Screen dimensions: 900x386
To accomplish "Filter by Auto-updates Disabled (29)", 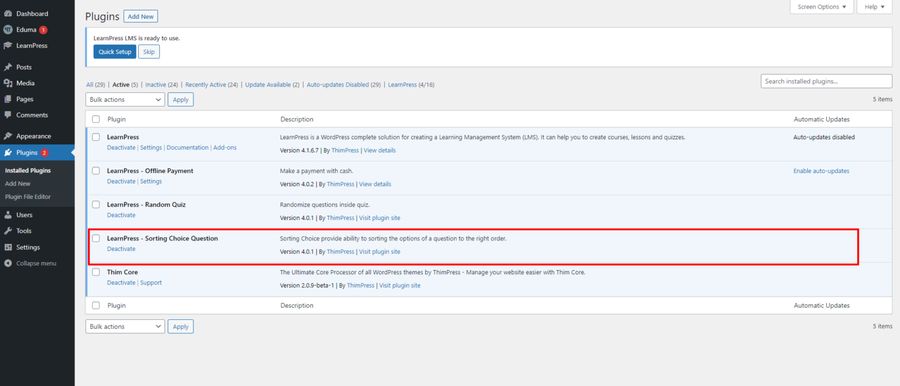I will (344, 84).
